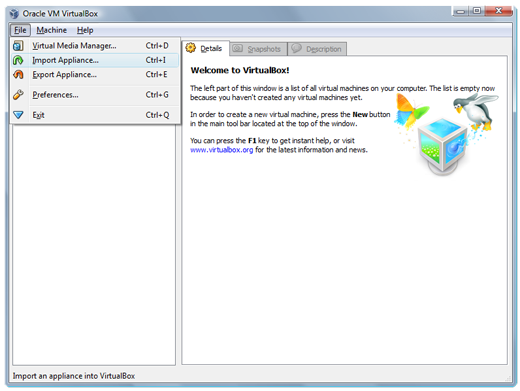Click the status bar text Import an appliance

click(74, 376)
